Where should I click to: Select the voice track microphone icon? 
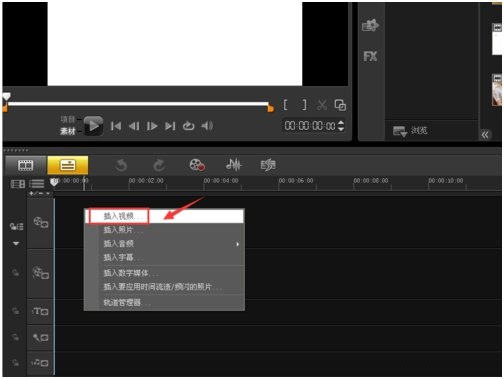point(40,337)
